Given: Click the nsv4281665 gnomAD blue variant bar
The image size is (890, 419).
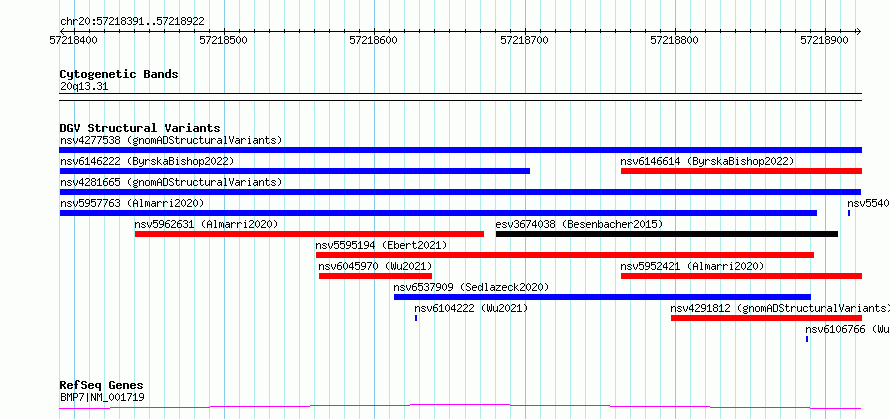Looking at the screenshot, I should tap(460, 192).
